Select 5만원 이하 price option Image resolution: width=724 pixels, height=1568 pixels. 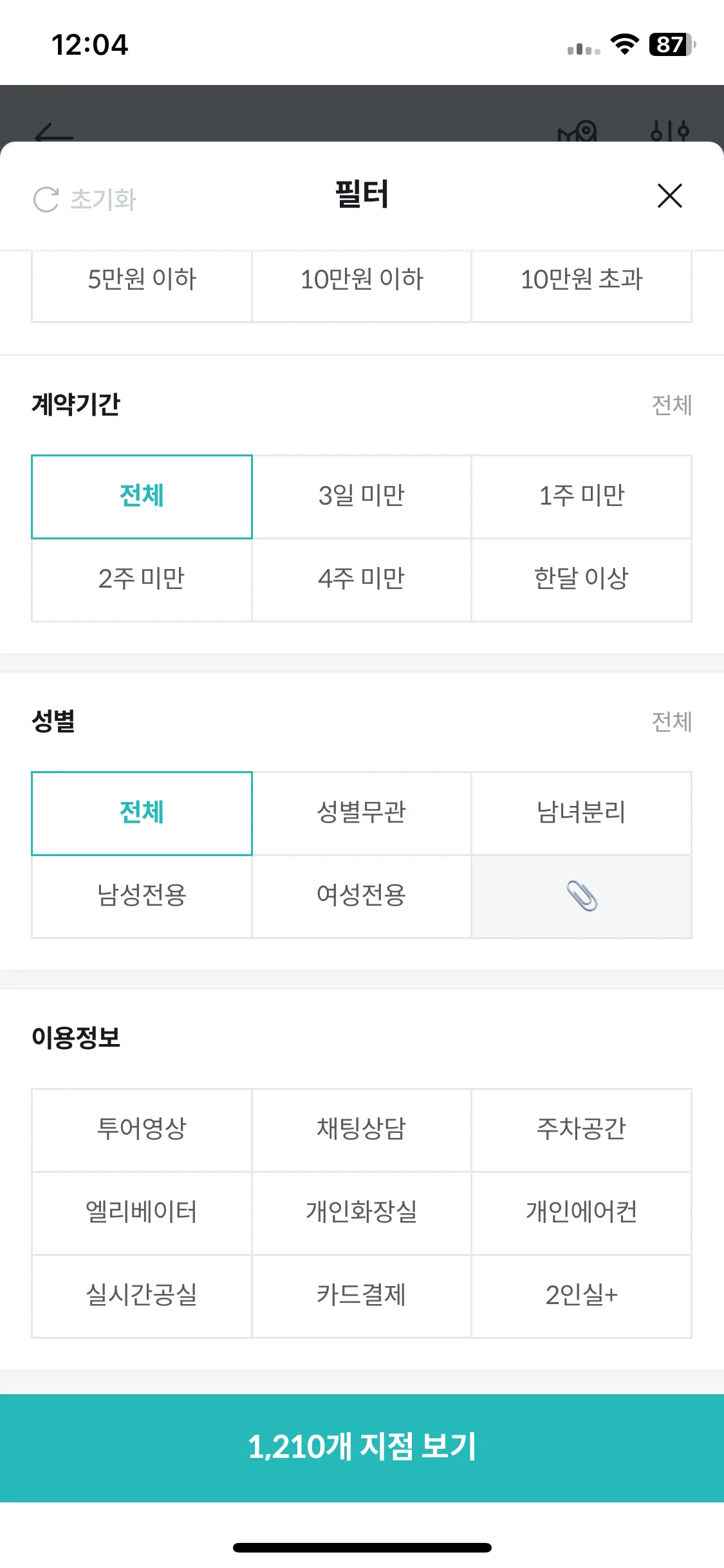tap(142, 280)
